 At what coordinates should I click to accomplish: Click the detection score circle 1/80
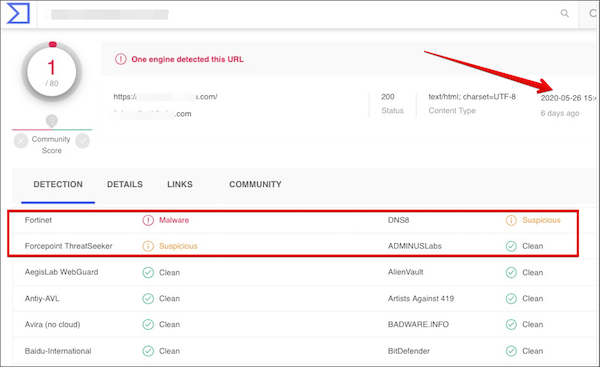(x=52, y=72)
